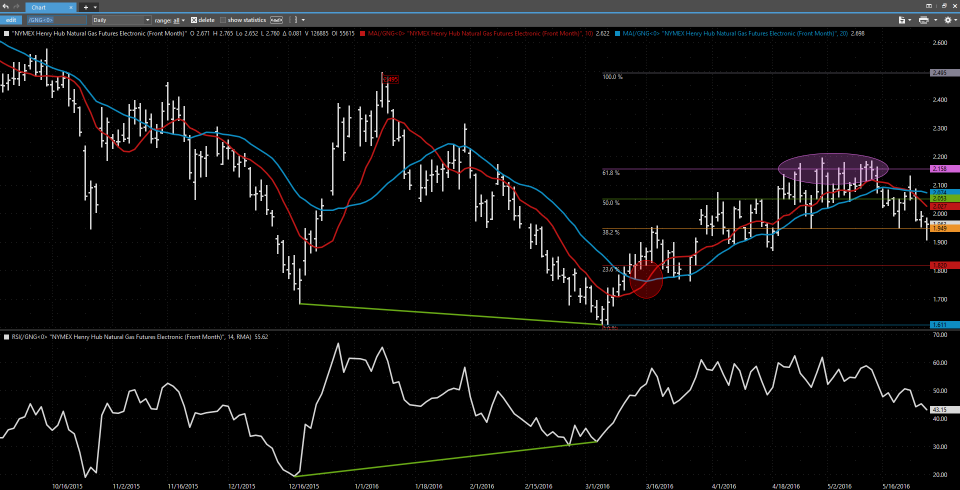Select the red circle crossover annotation

click(x=647, y=280)
